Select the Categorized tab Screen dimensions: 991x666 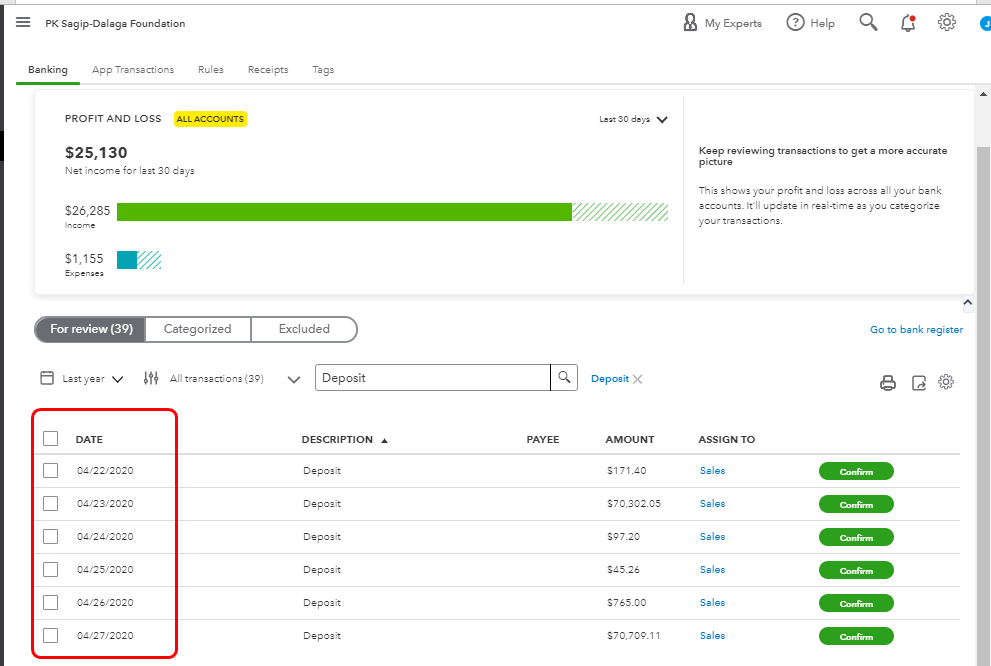click(198, 329)
